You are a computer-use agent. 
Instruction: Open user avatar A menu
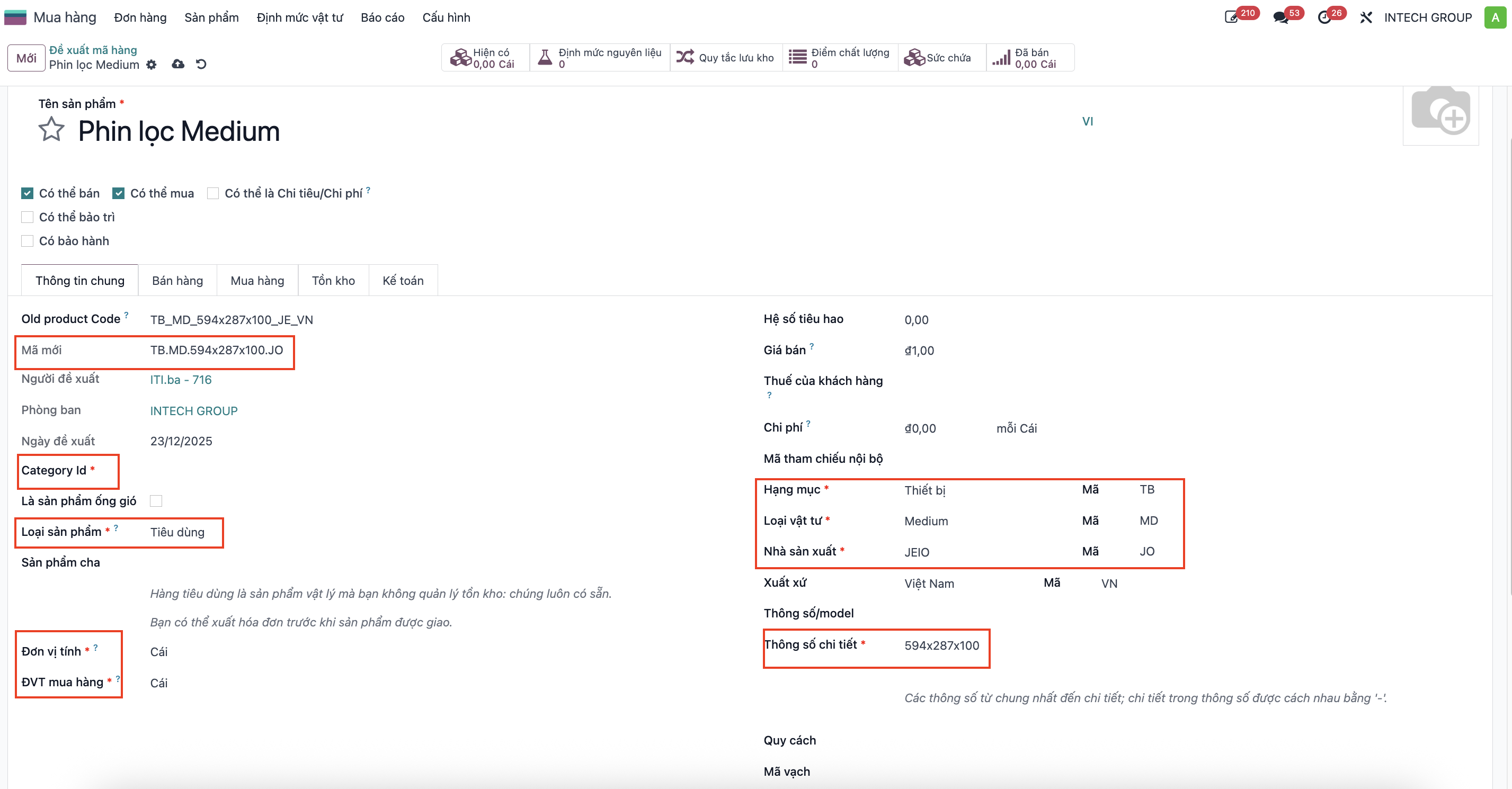[1495, 17]
